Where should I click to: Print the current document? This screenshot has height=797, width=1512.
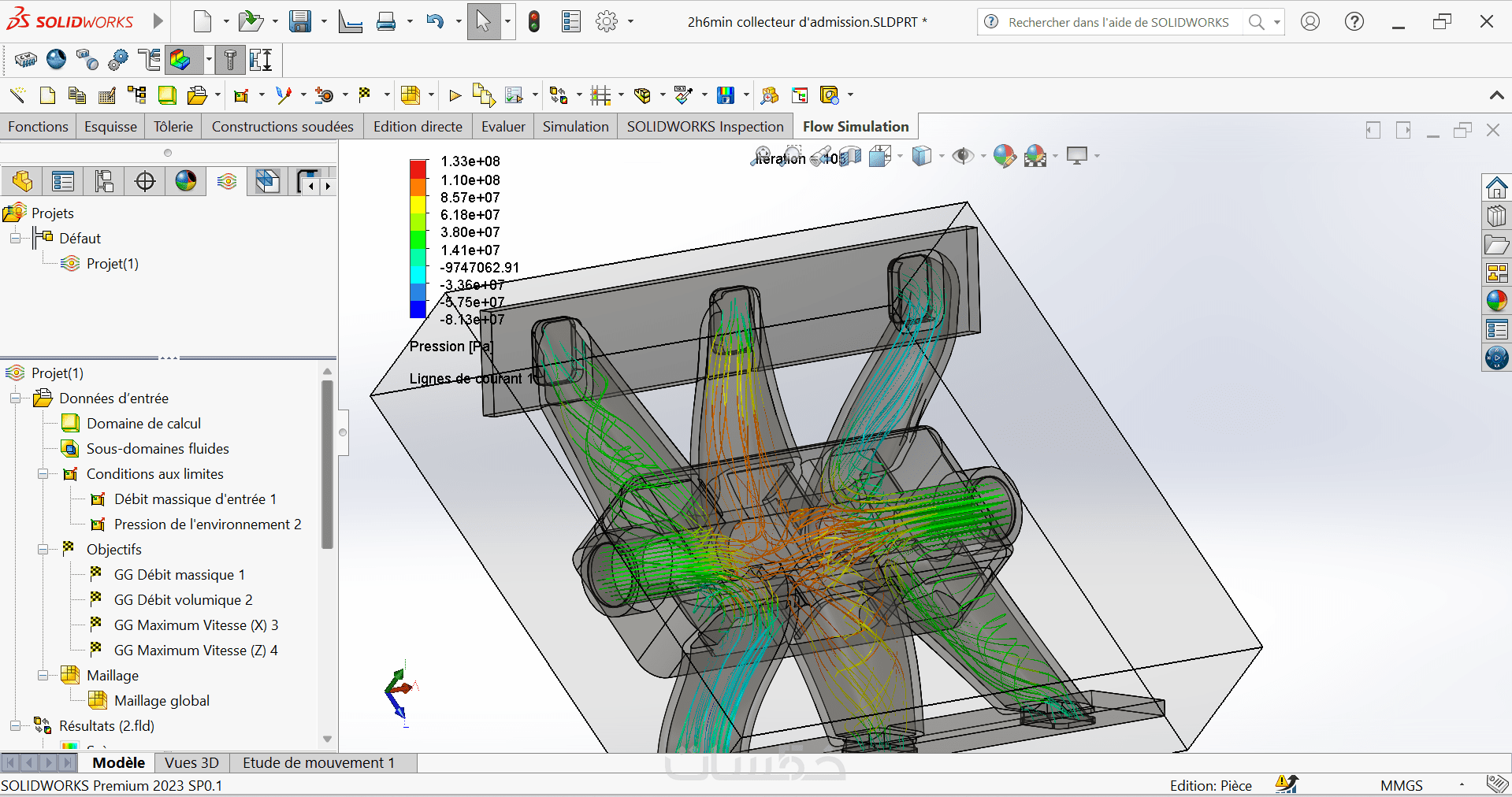(x=386, y=21)
